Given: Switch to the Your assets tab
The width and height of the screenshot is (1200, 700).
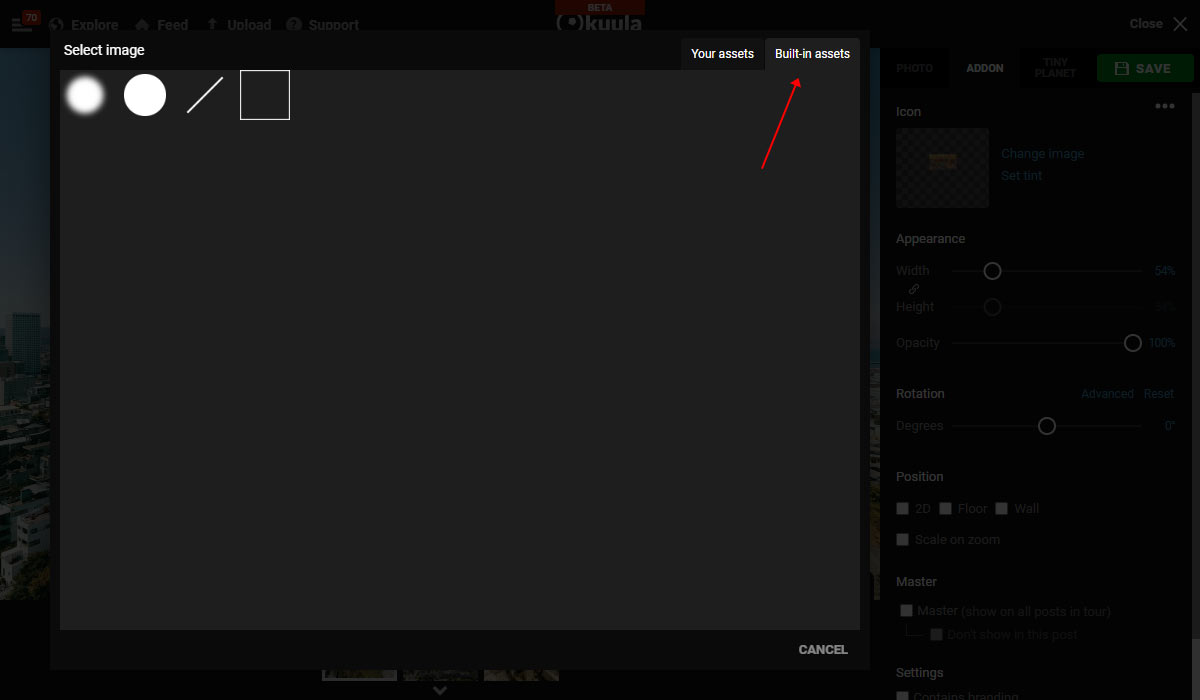Looking at the screenshot, I should pyautogui.click(x=722, y=54).
